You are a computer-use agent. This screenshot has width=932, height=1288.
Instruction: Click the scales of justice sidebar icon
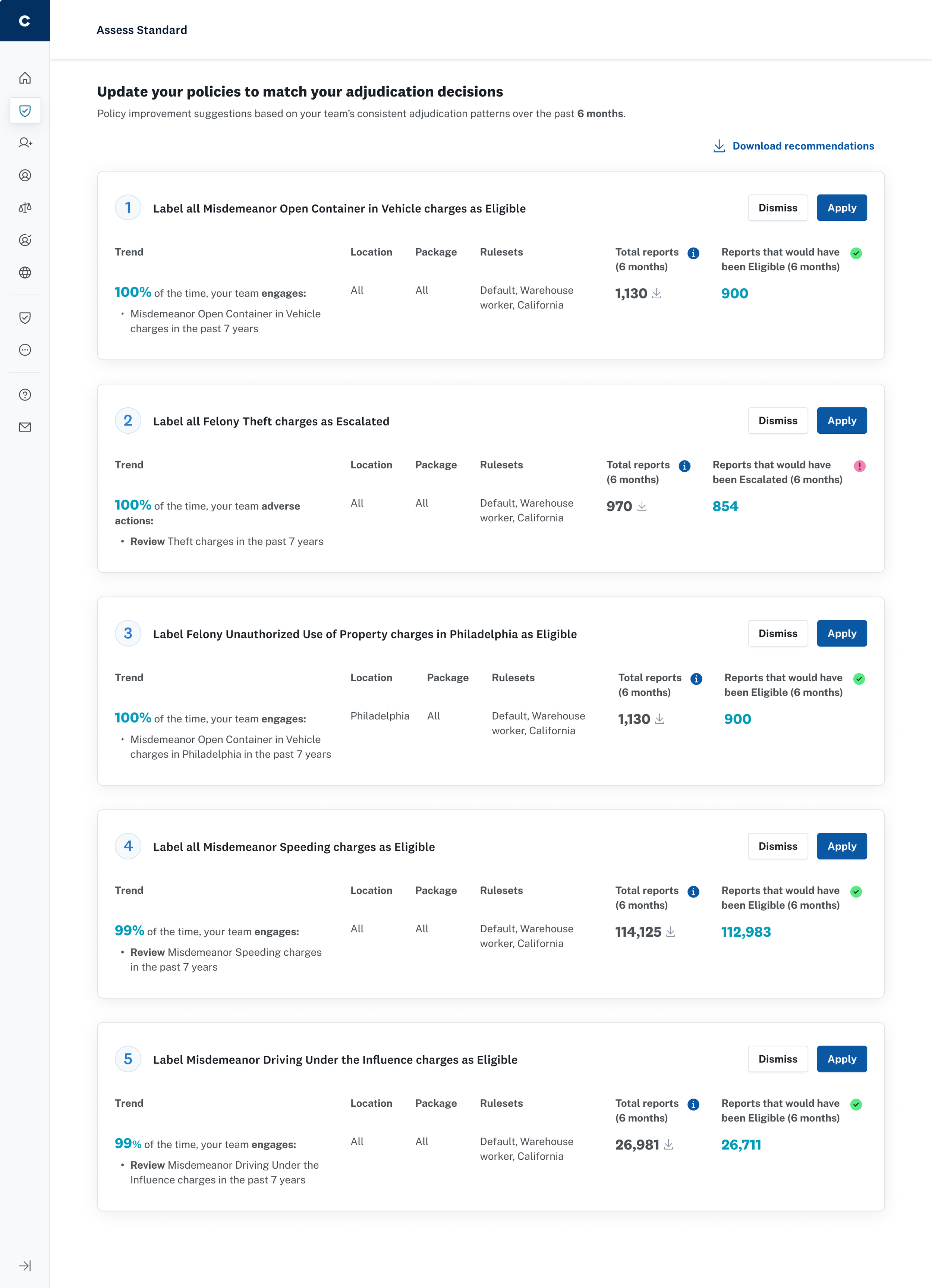25,208
